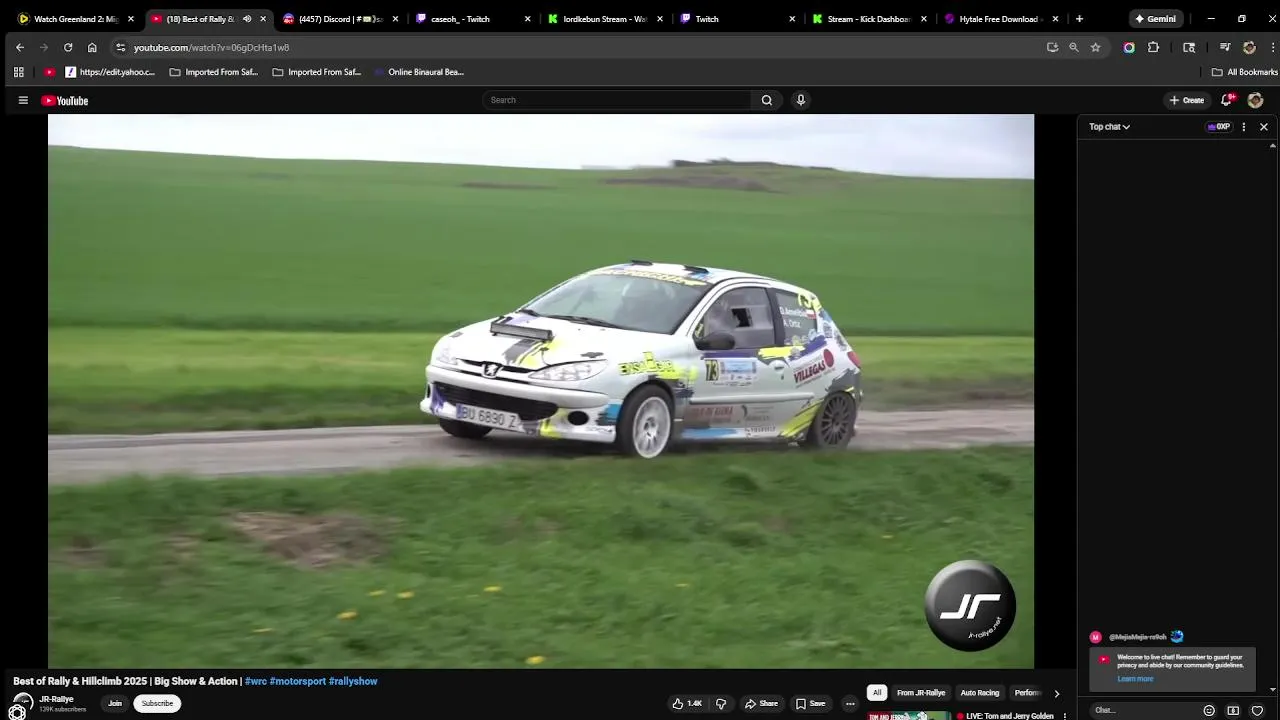1280x720 pixels.
Task: Save the video to a playlist
Action: (810, 703)
